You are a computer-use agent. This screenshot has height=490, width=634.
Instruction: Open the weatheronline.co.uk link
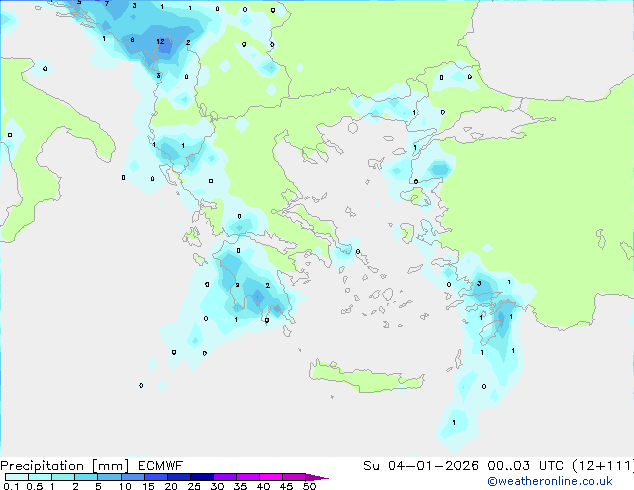[550, 481]
